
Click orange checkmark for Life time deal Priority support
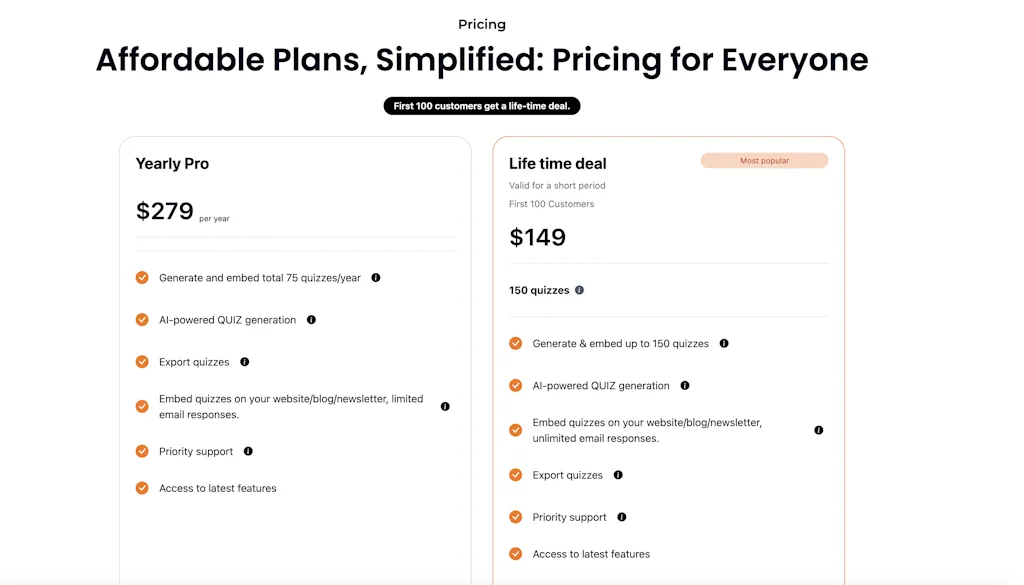tap(516, 517)
